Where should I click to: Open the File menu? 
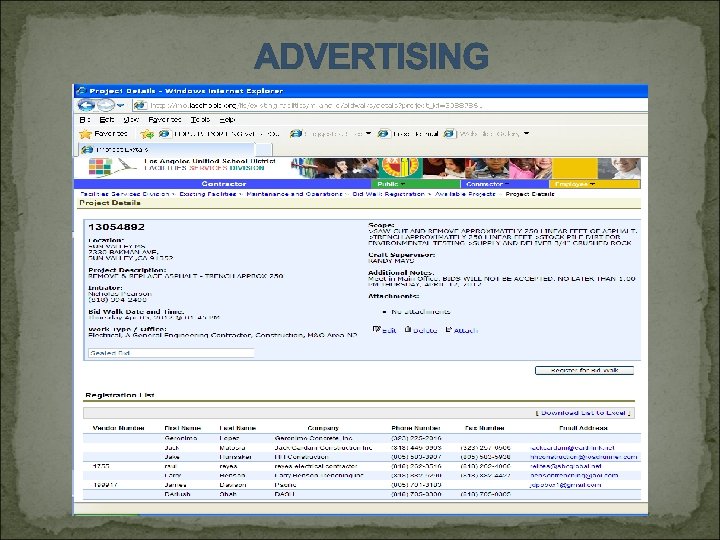point(85,118)
